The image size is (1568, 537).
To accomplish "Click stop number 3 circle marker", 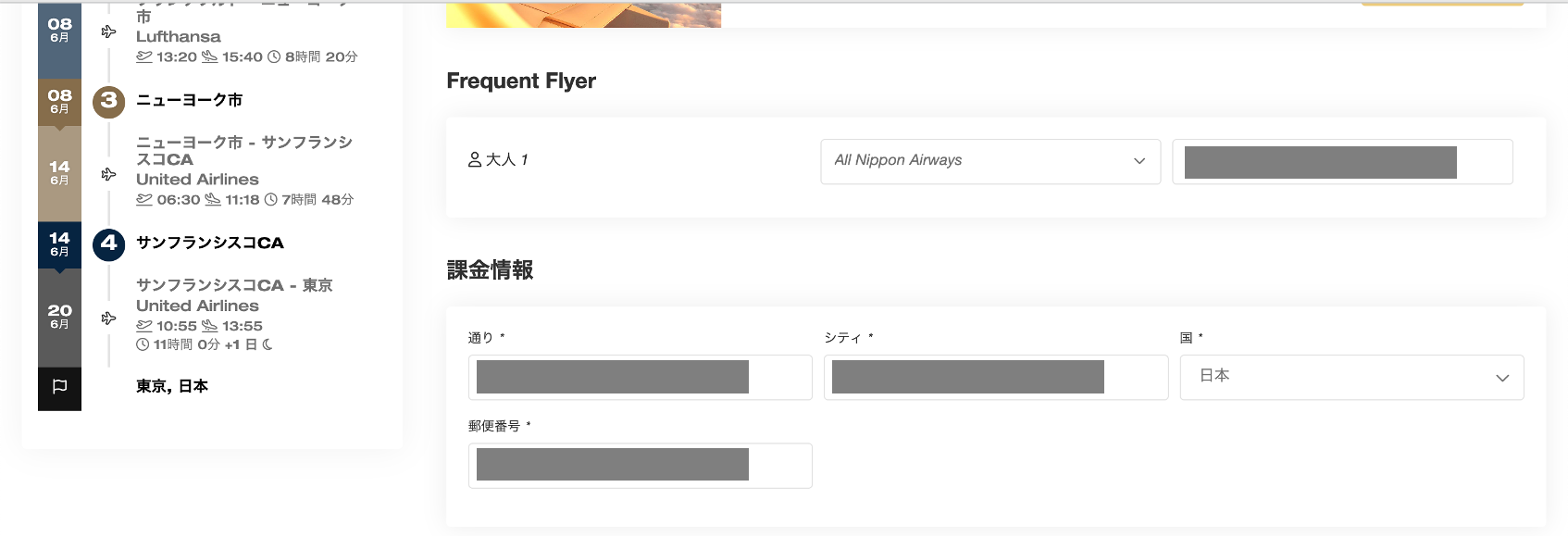I will [108, 100].
